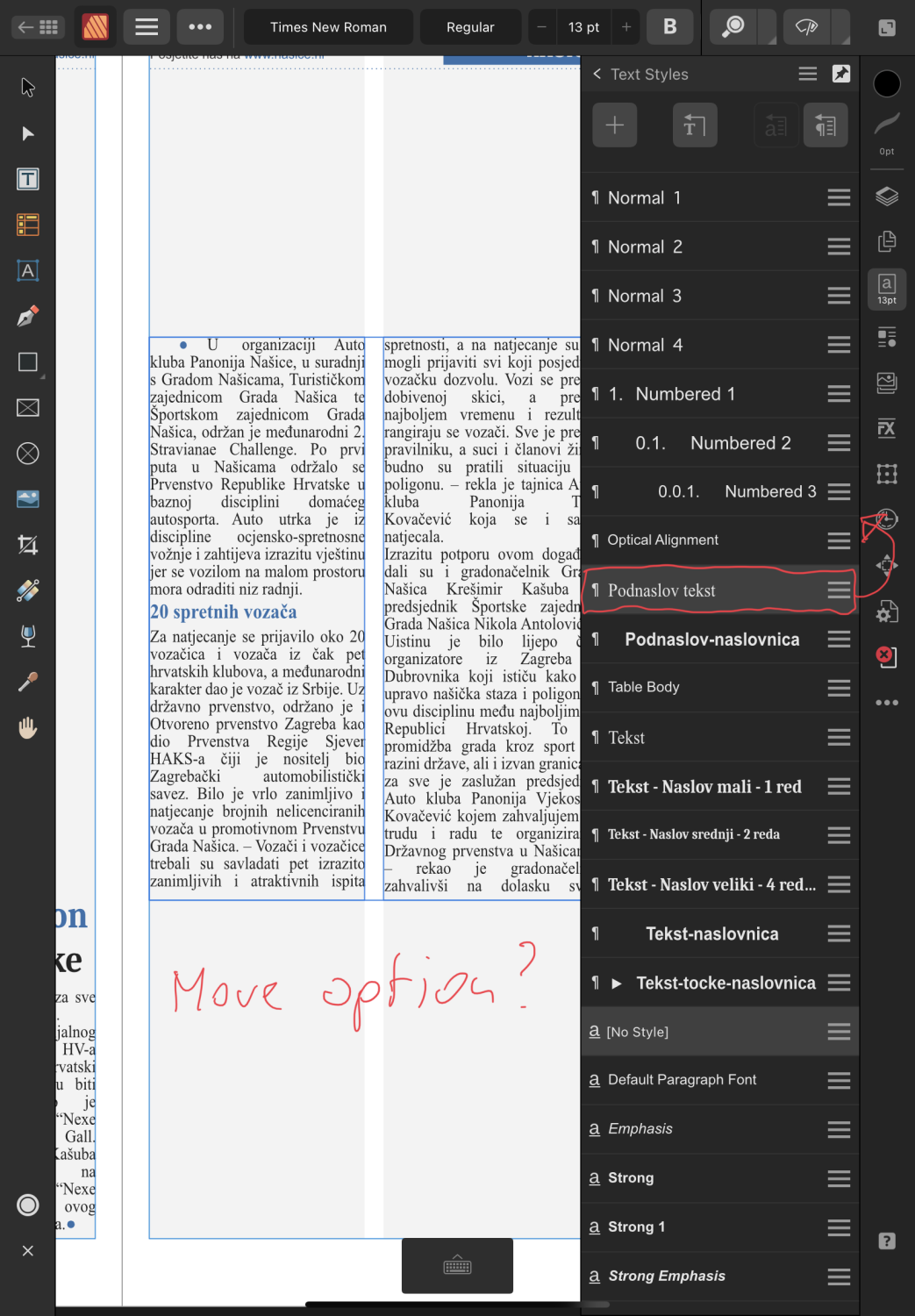Expand the Tekst-tocke-naslovnica style group

click(x=616, y=983)
